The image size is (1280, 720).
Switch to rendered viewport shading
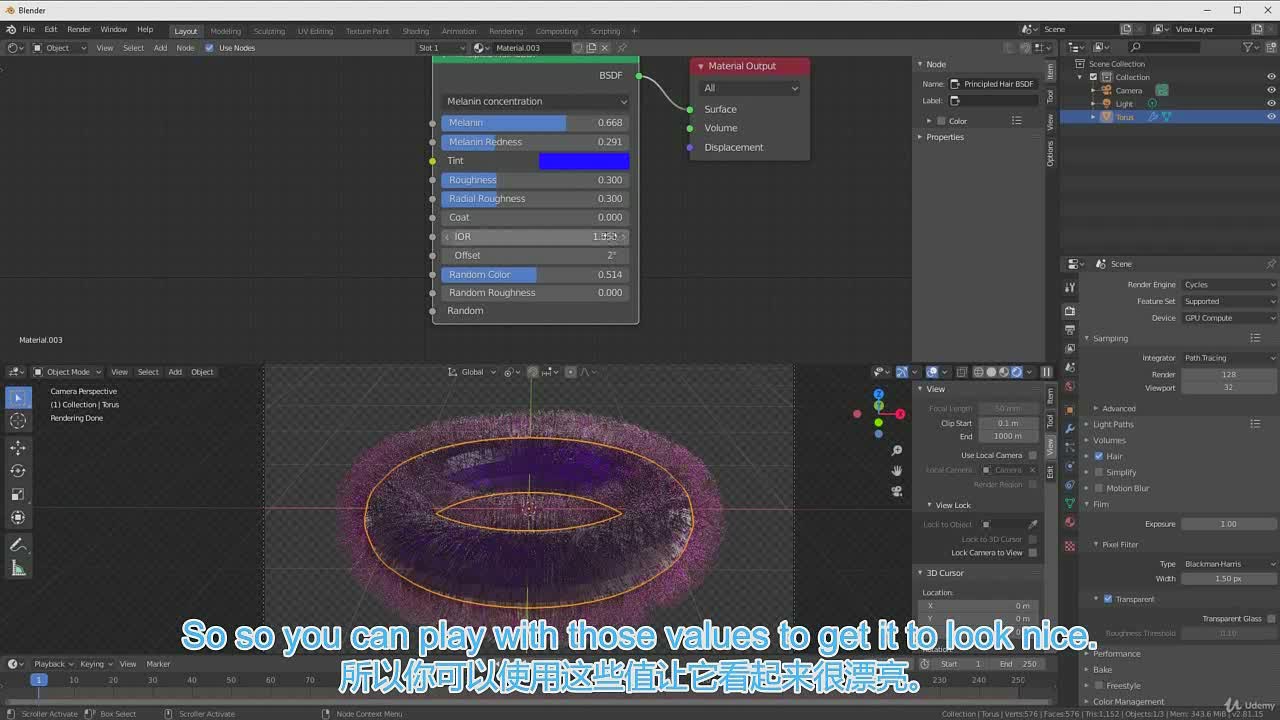tap(1017, 372)
